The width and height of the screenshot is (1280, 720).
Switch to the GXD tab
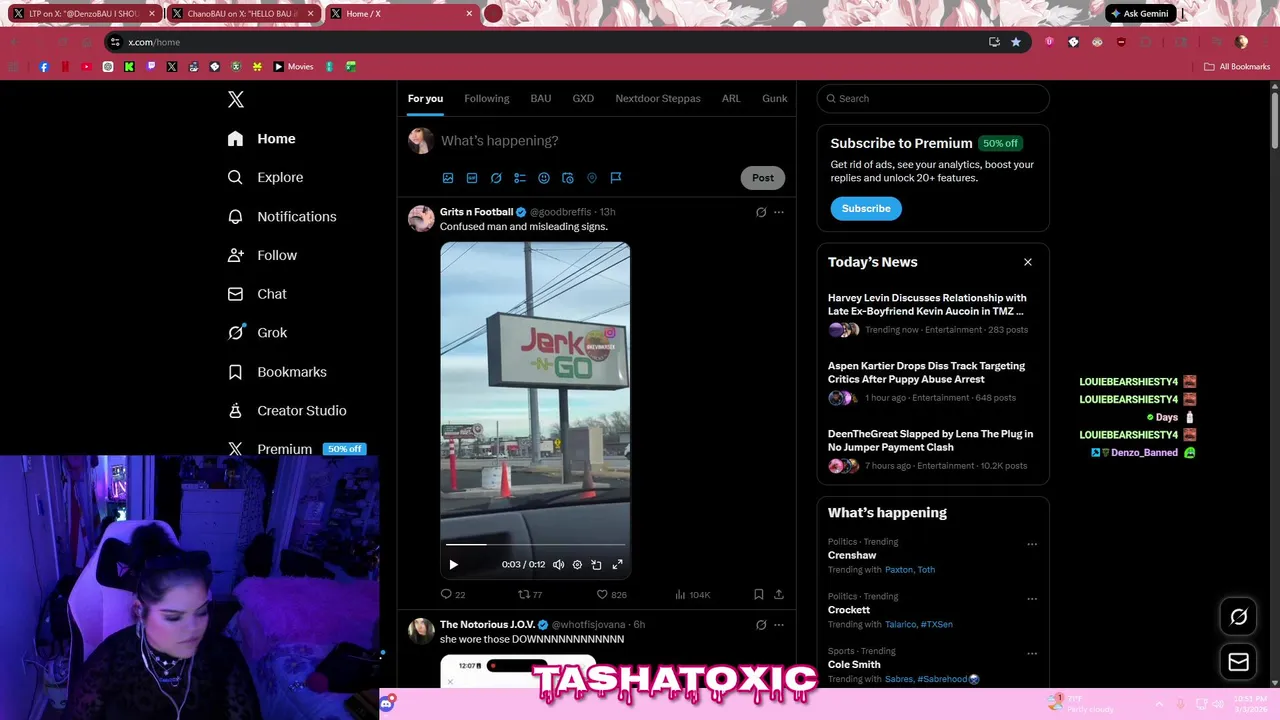pos(583,98)
